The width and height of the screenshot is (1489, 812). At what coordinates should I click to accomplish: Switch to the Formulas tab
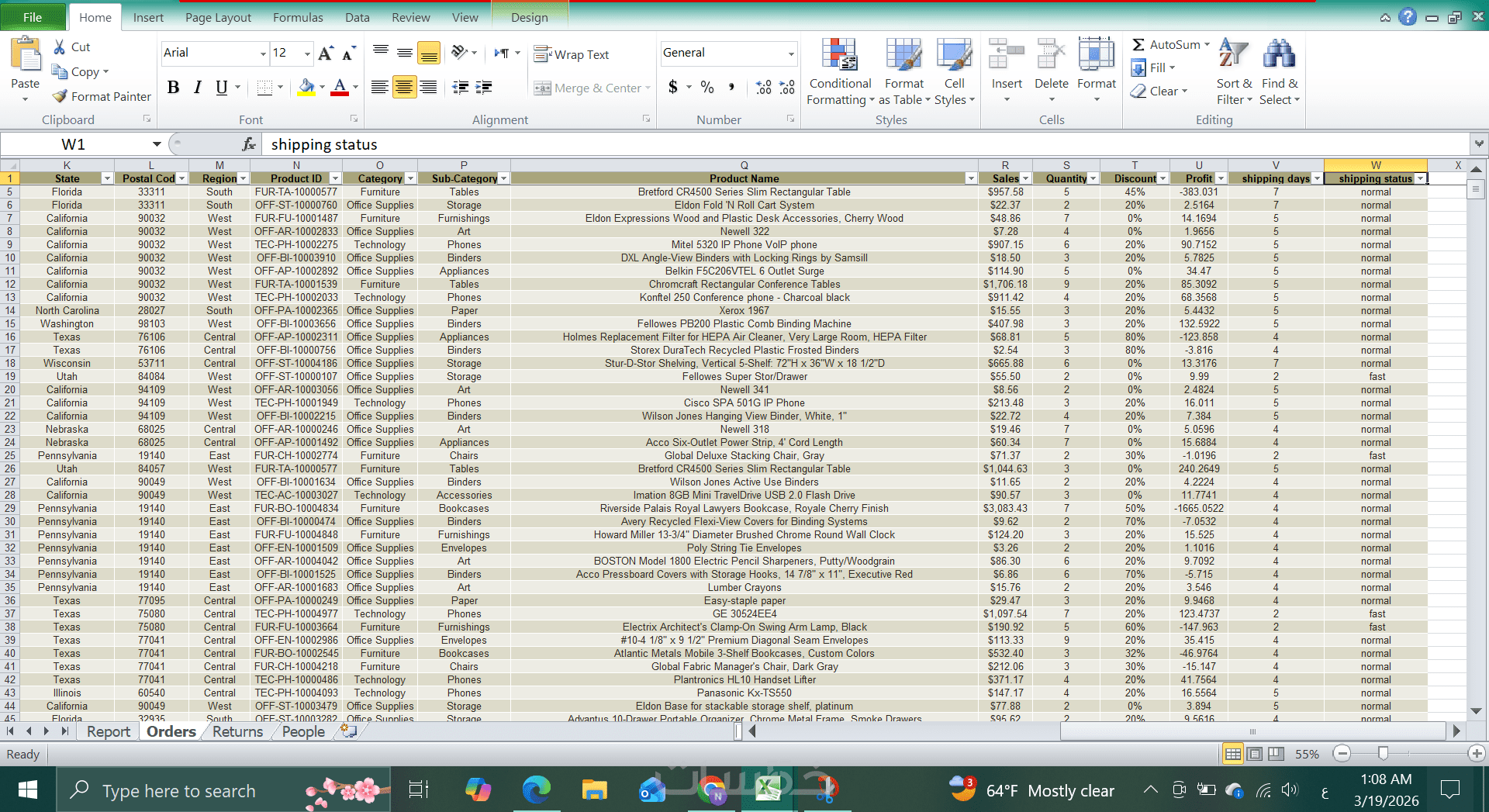coord(298,17)
